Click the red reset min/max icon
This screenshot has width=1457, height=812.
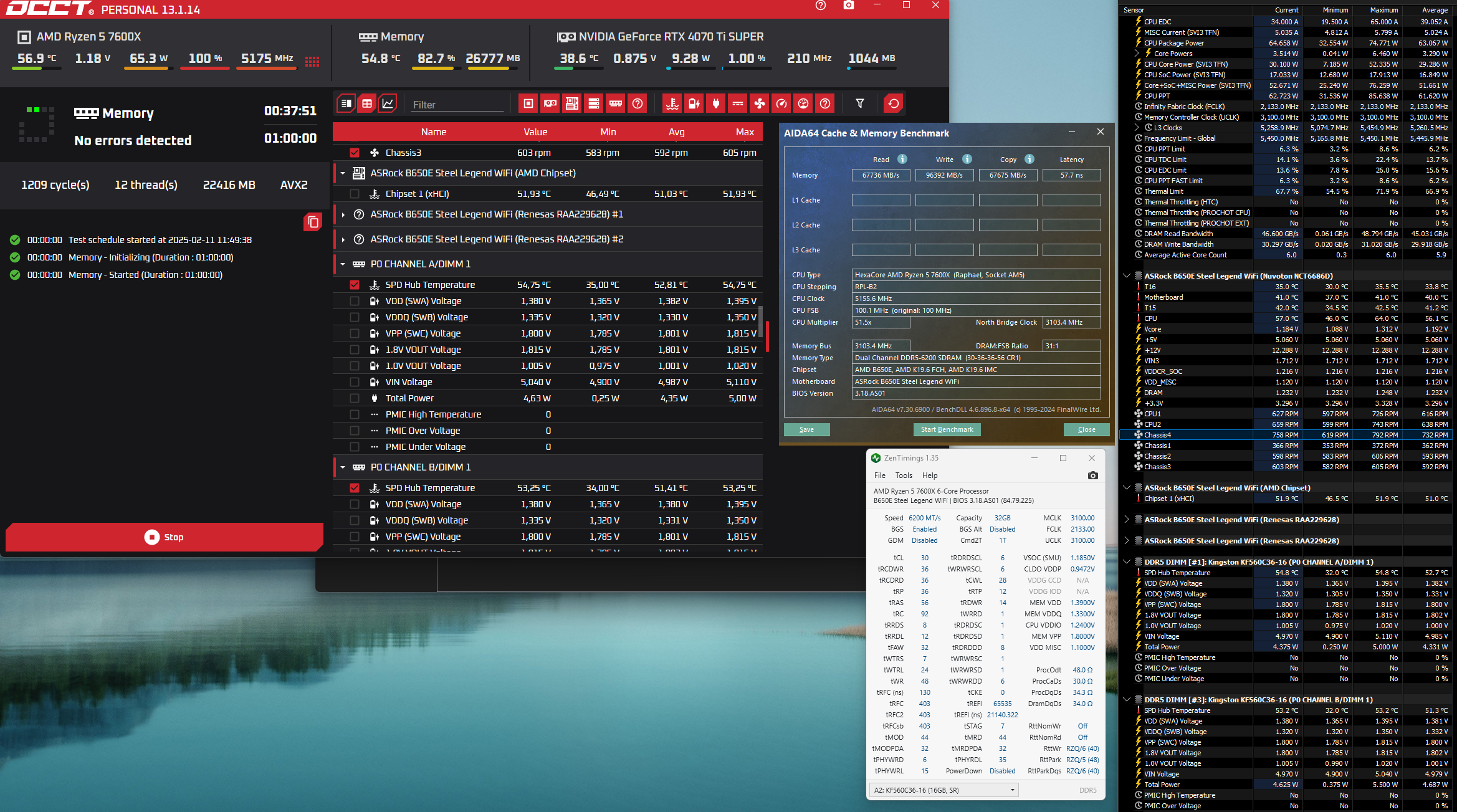coord(894,103)
